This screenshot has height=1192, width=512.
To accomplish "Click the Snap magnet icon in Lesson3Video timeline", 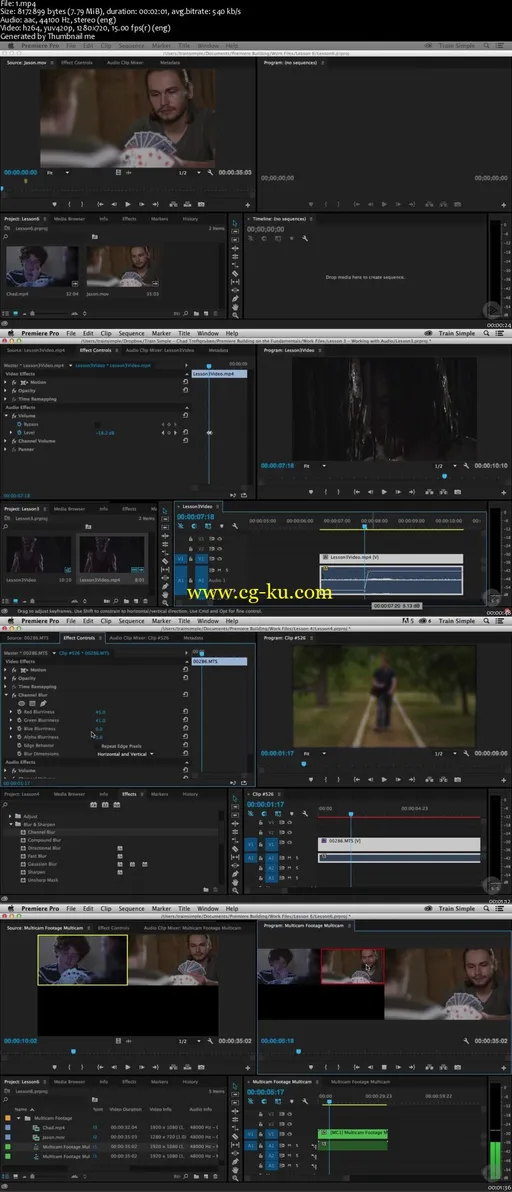I will point(194,526).
